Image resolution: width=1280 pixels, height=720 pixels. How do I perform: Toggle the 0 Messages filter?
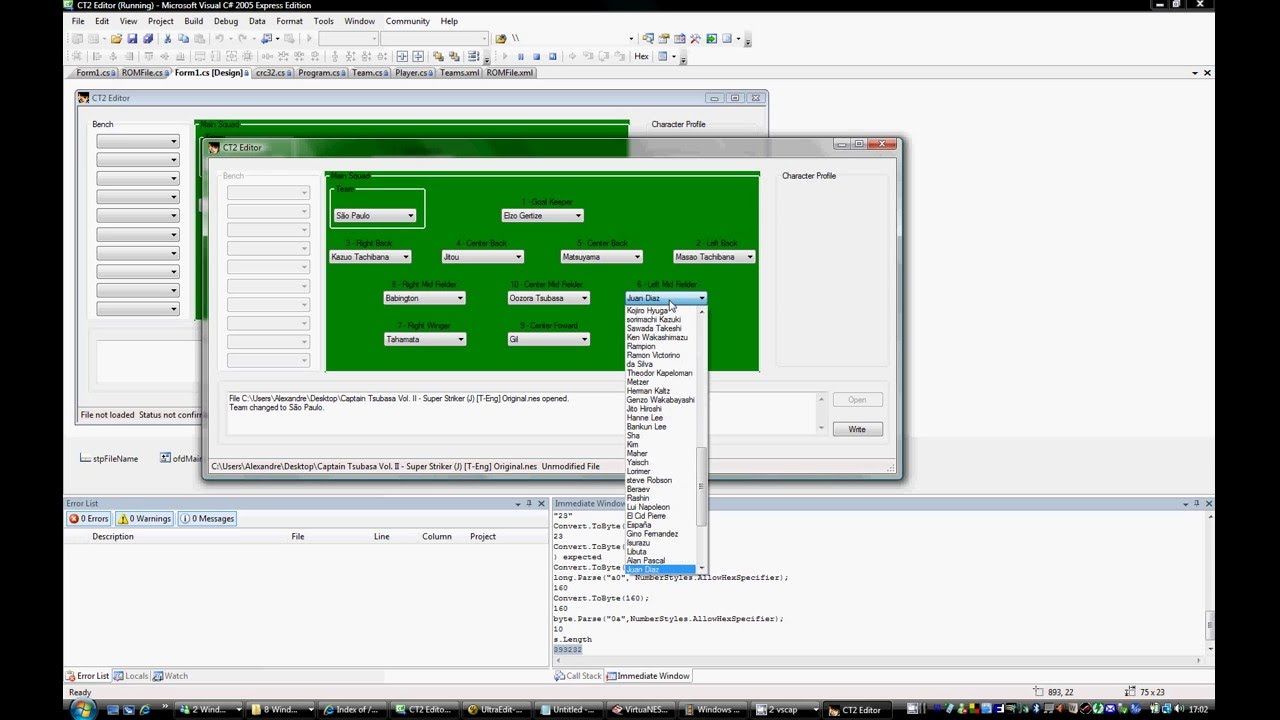[x=207, y=519]
